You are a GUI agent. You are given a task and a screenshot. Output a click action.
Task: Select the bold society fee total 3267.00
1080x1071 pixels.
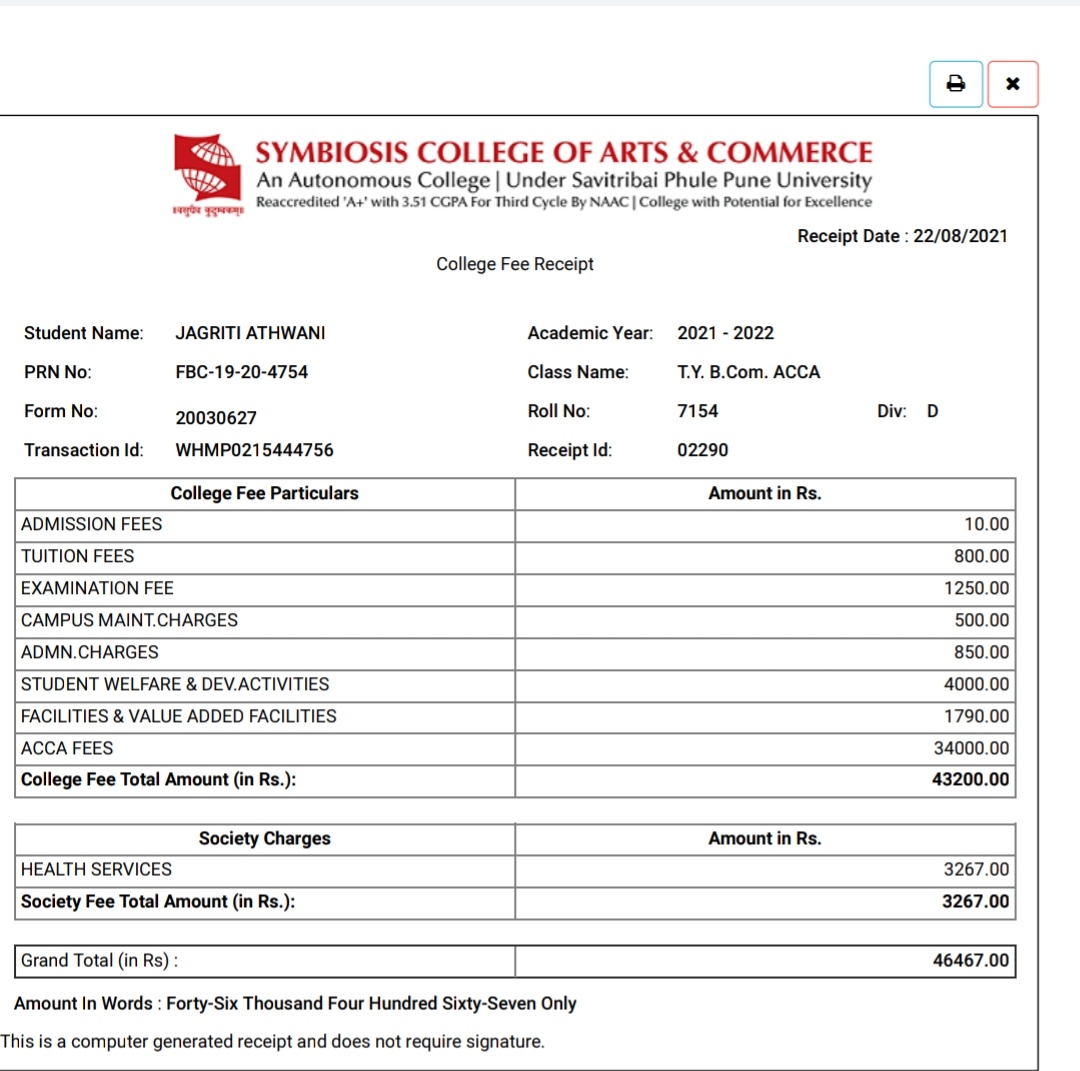click(975, 902)
